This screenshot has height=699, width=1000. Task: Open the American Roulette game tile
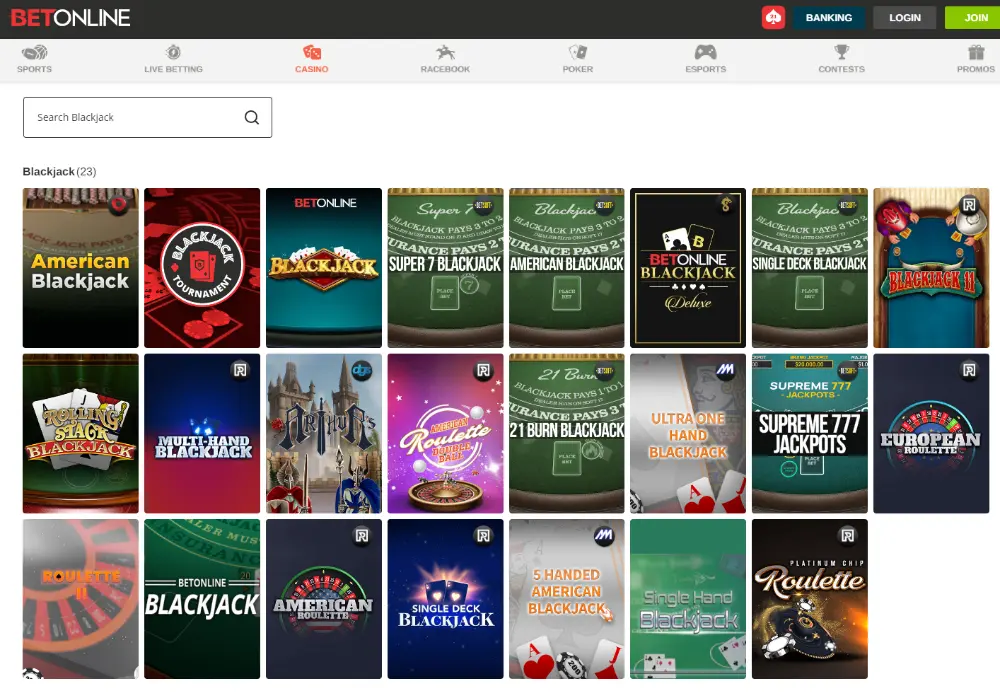[x=324, y=599]
